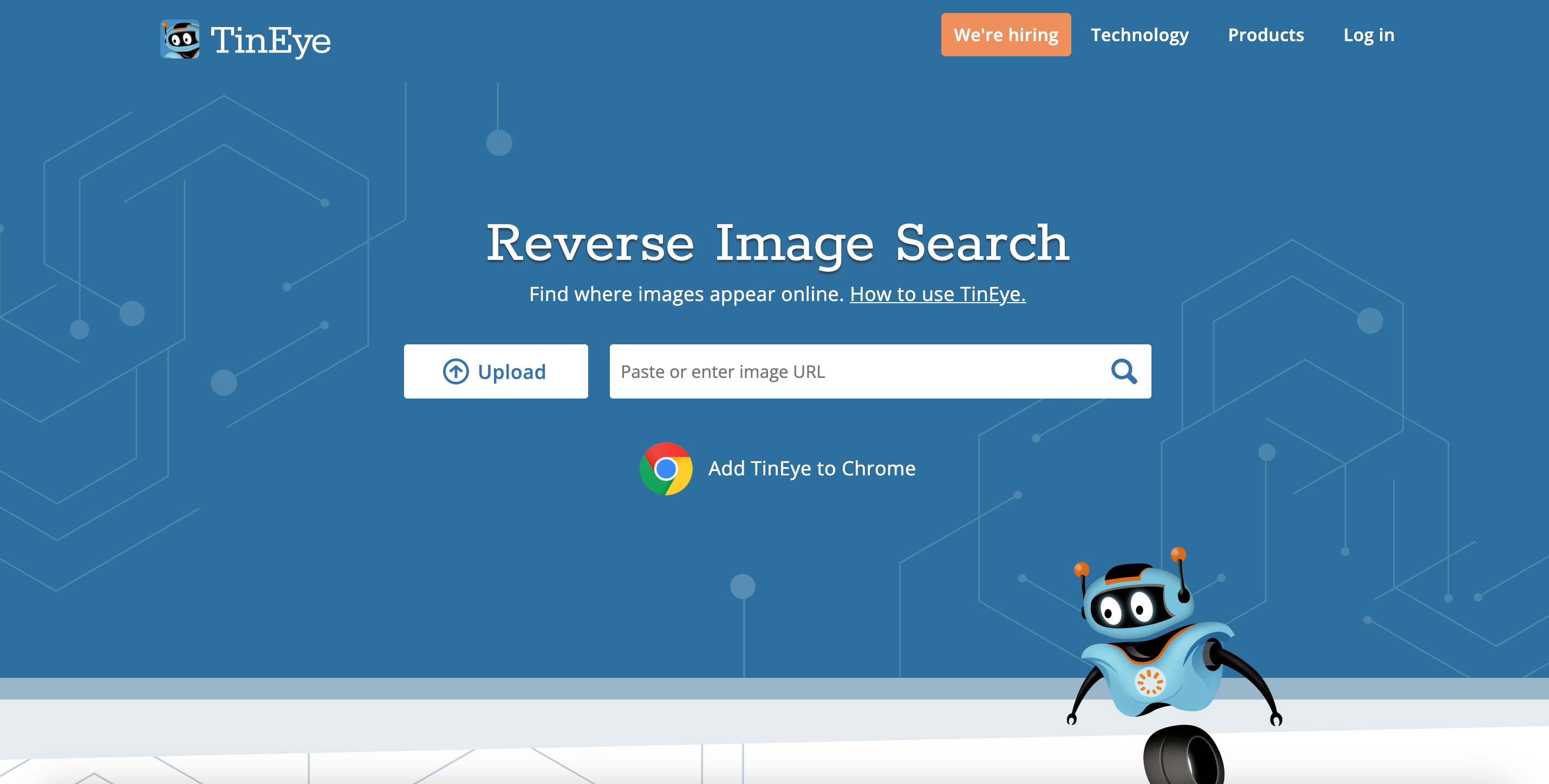The height and width of the screenshot is (784, 1549).
Task: Click the TinEye robot logo icon
Action: 180,40
